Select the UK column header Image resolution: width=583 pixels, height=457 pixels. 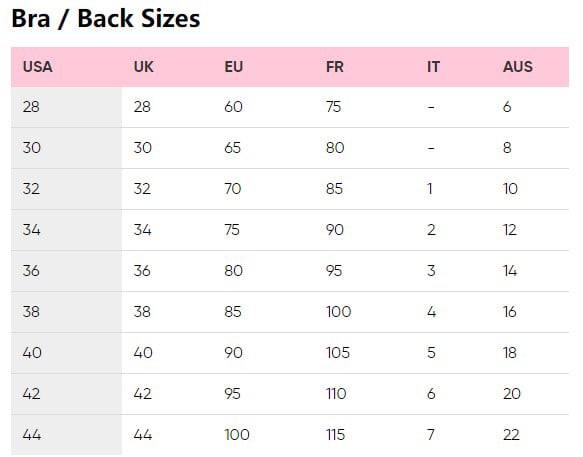[x=144, y=67]
